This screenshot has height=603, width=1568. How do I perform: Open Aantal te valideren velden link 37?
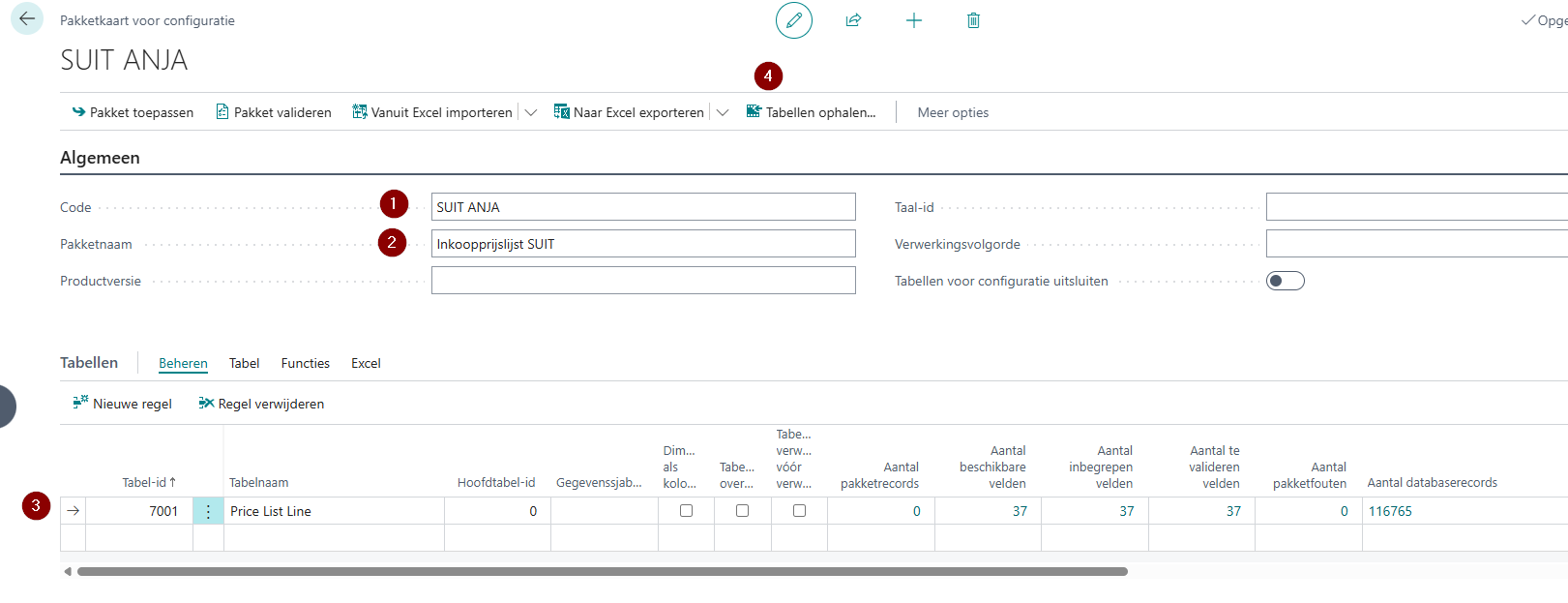pyautogui.click(x=1233, y=511)
